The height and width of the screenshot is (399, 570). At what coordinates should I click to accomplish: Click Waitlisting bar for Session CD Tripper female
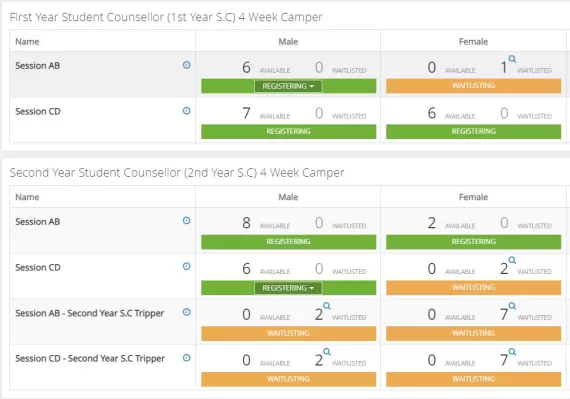point(474,379)
